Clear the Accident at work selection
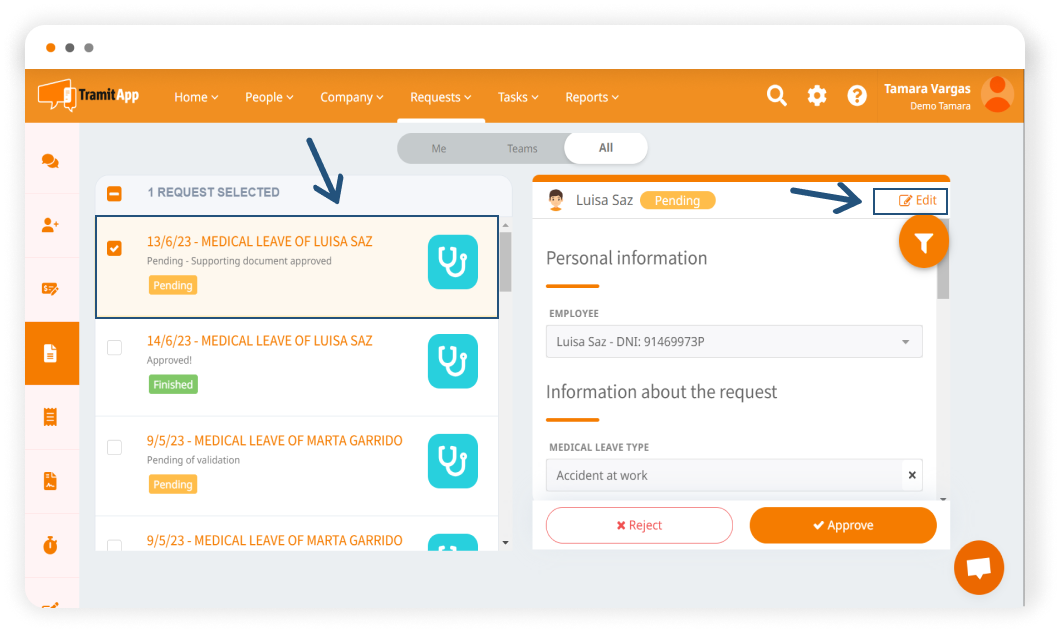This screenshot has width=1061, height=633. (912, 475)
